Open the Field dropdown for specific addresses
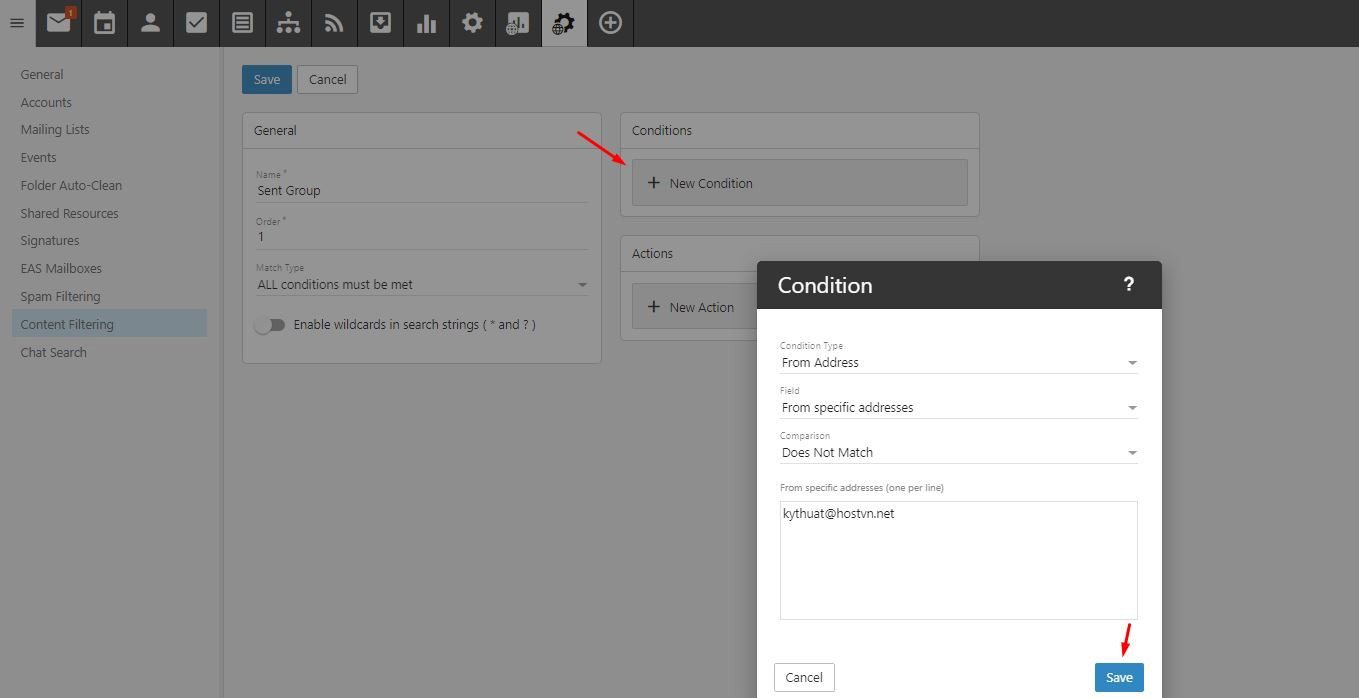This screenshot has height=698, width=1359. [958, 408]
